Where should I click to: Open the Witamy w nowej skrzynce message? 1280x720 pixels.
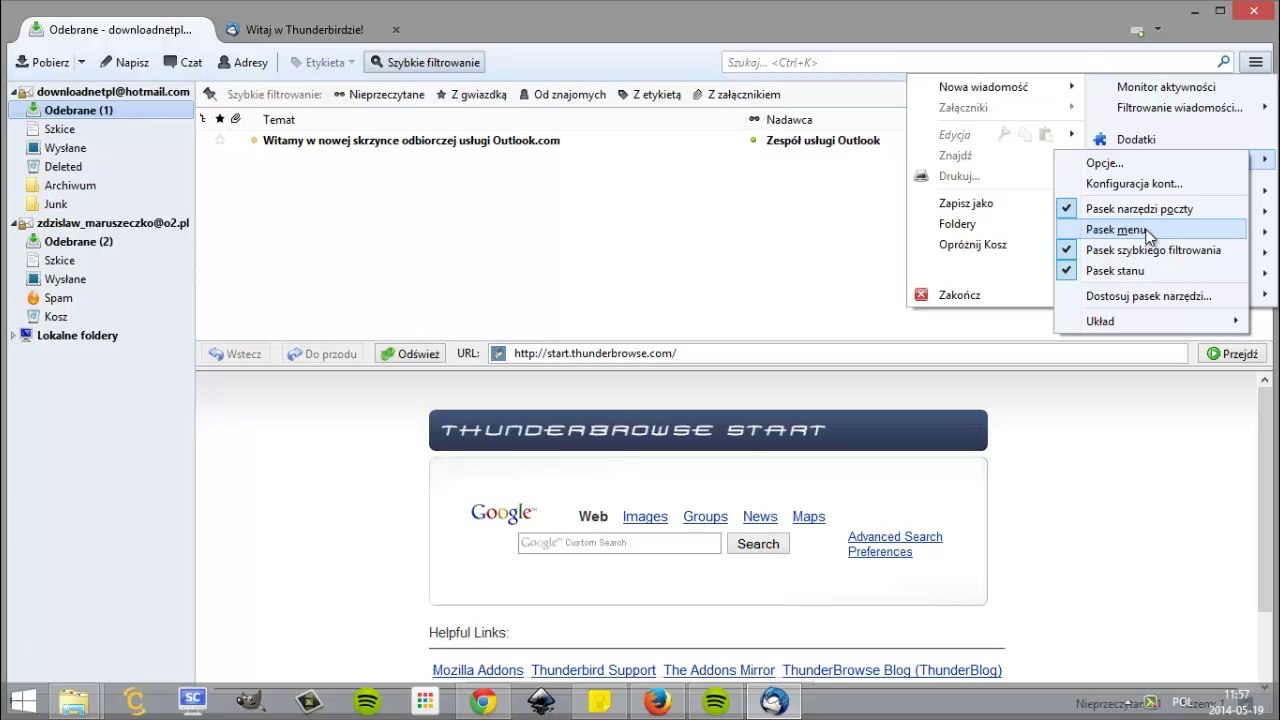(x=411, y=141)
